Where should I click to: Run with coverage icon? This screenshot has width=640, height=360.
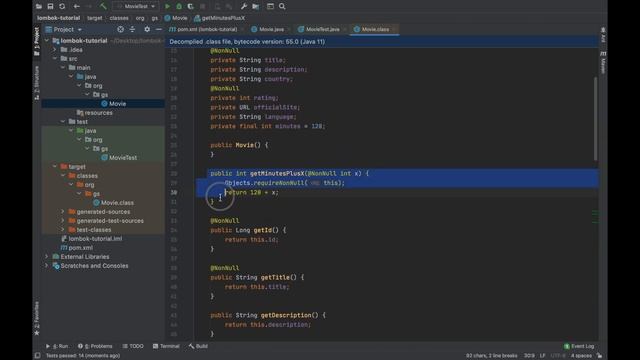(190, 7)
